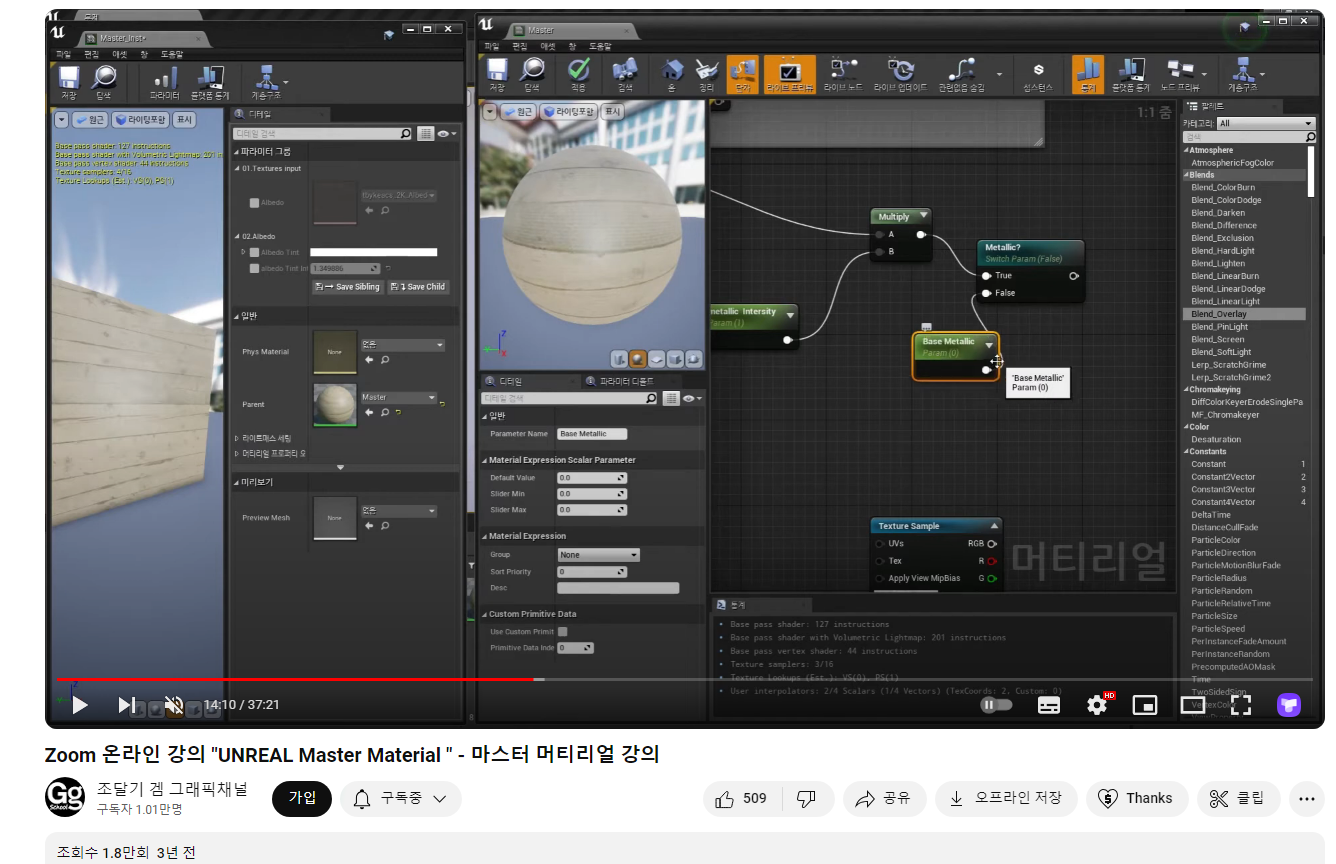
Task: Toggle YouTube autoplay switch
Action: pos(996,705)
